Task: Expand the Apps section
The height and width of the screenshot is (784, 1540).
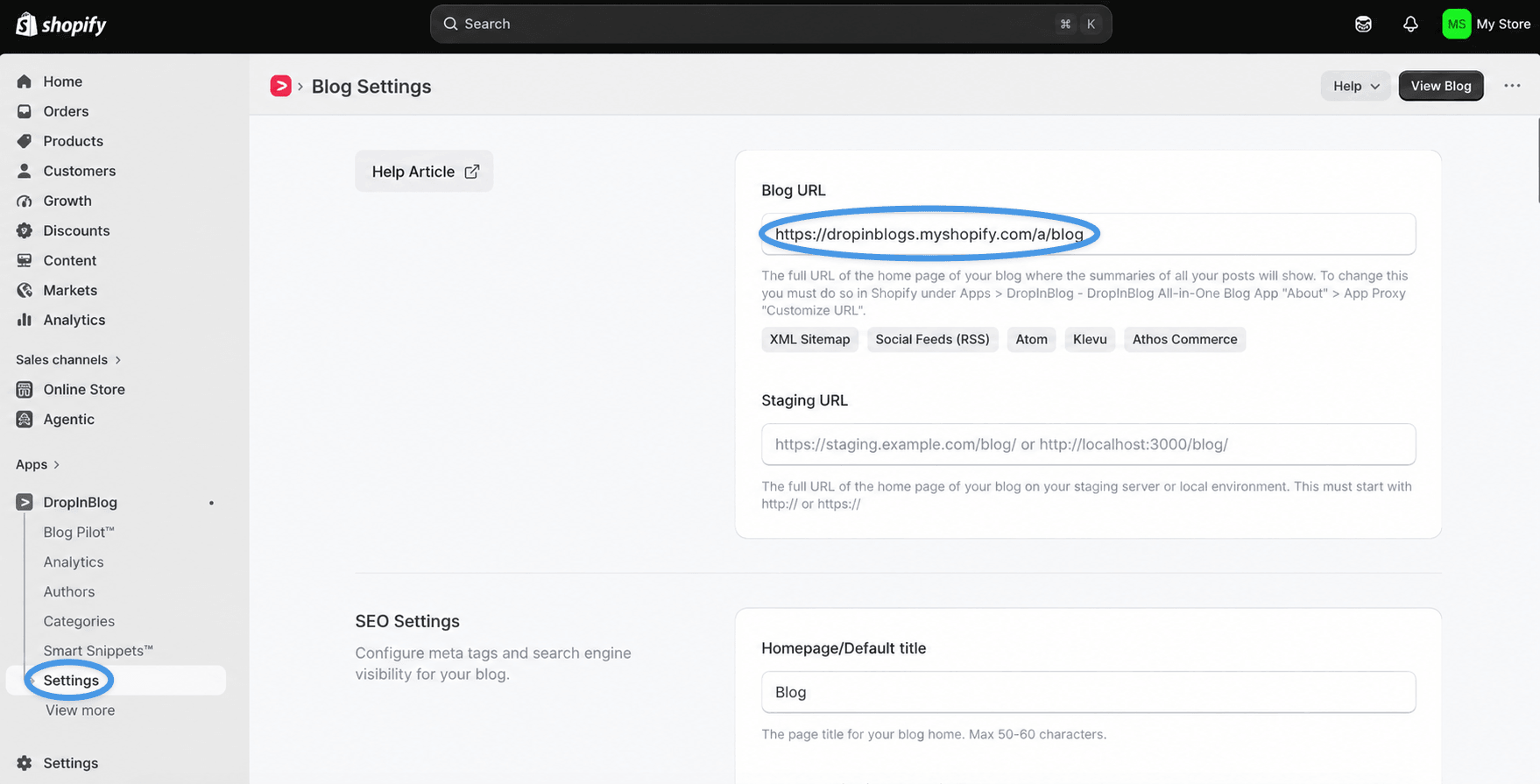Action: coord(38,464)
